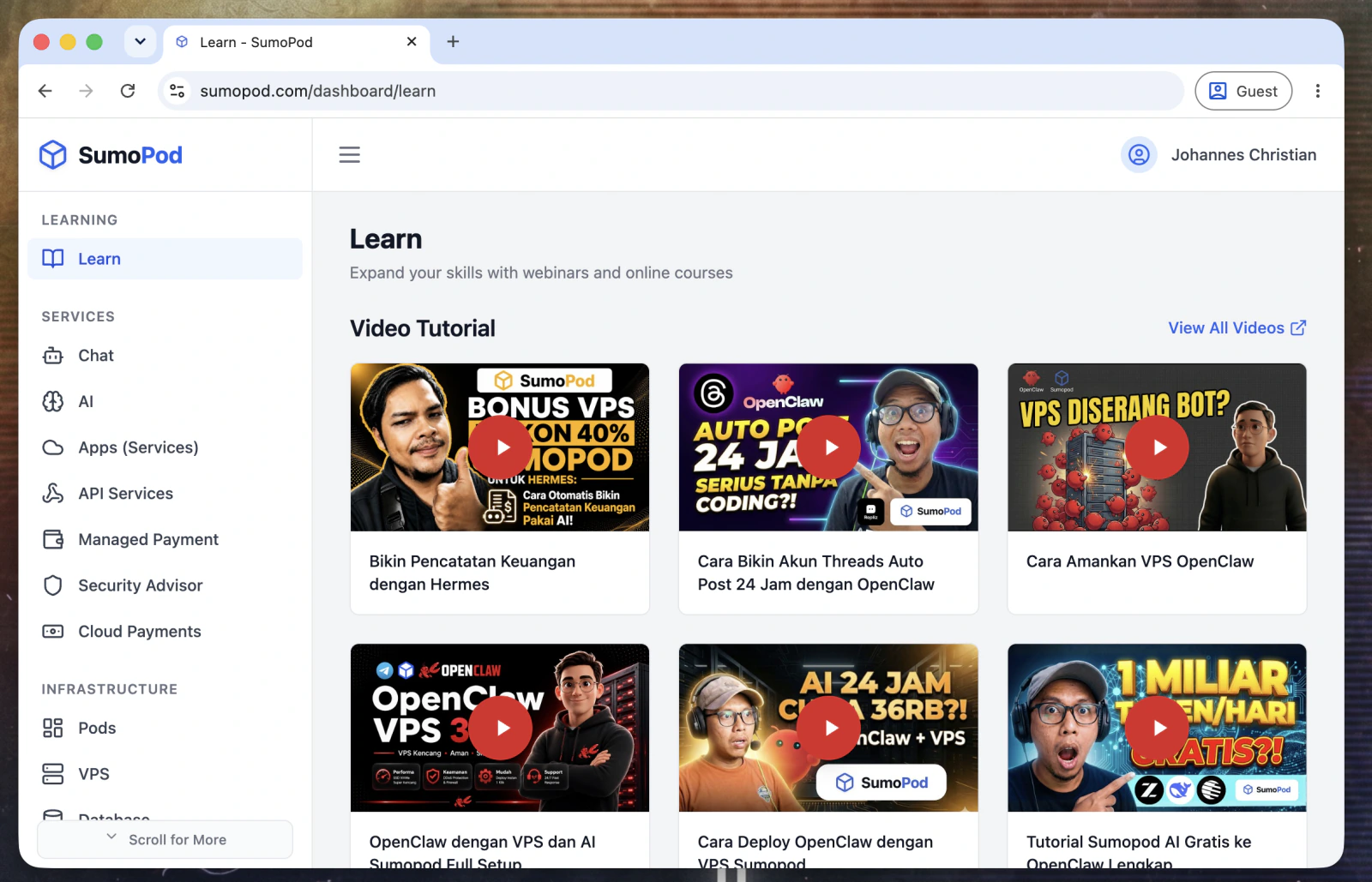Screen dimensions: 1372x882
Task: Close the Learn - SumoPod tab
Action: [x=412, y=41]
